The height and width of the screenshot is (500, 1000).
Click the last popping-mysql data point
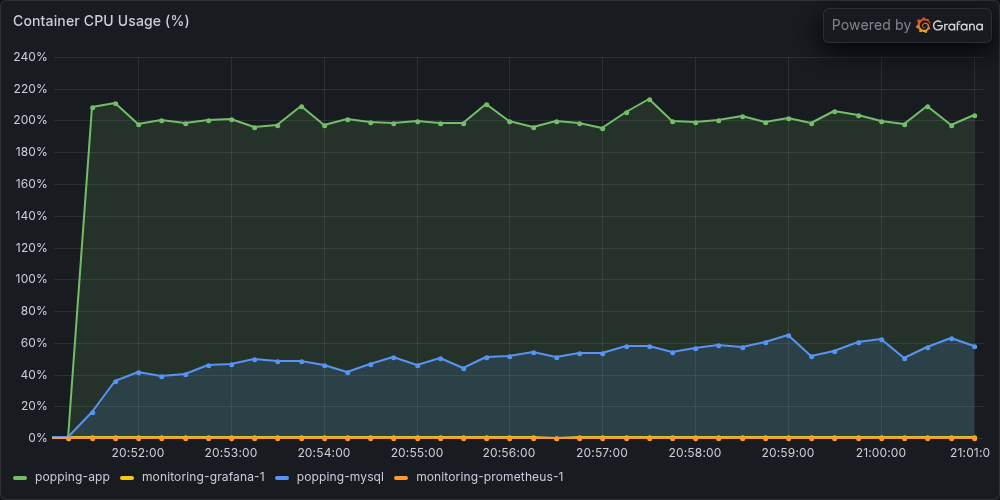pyautogui.click(x=974, y=346)
